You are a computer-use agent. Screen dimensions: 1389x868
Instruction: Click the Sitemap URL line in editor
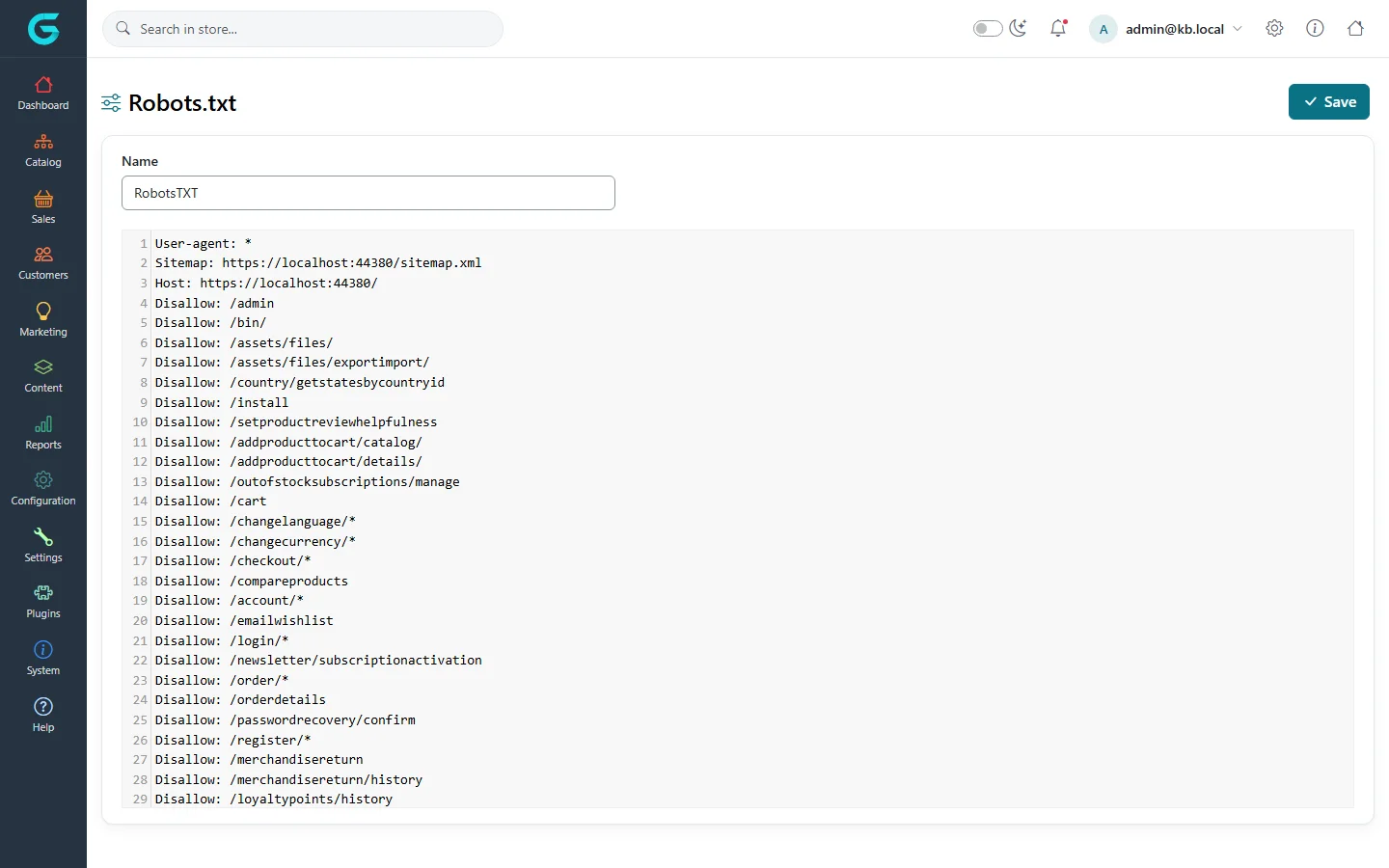click(318, 262)
